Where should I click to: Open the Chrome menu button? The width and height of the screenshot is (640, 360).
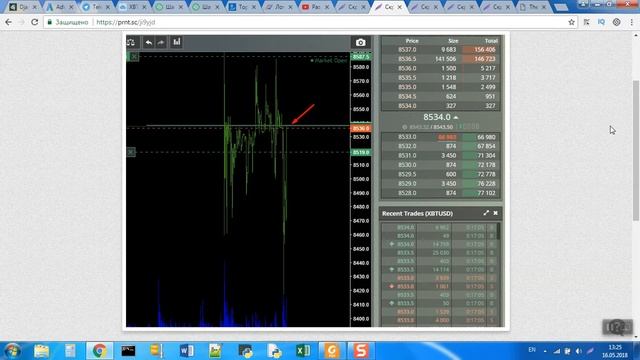(631, 22)
